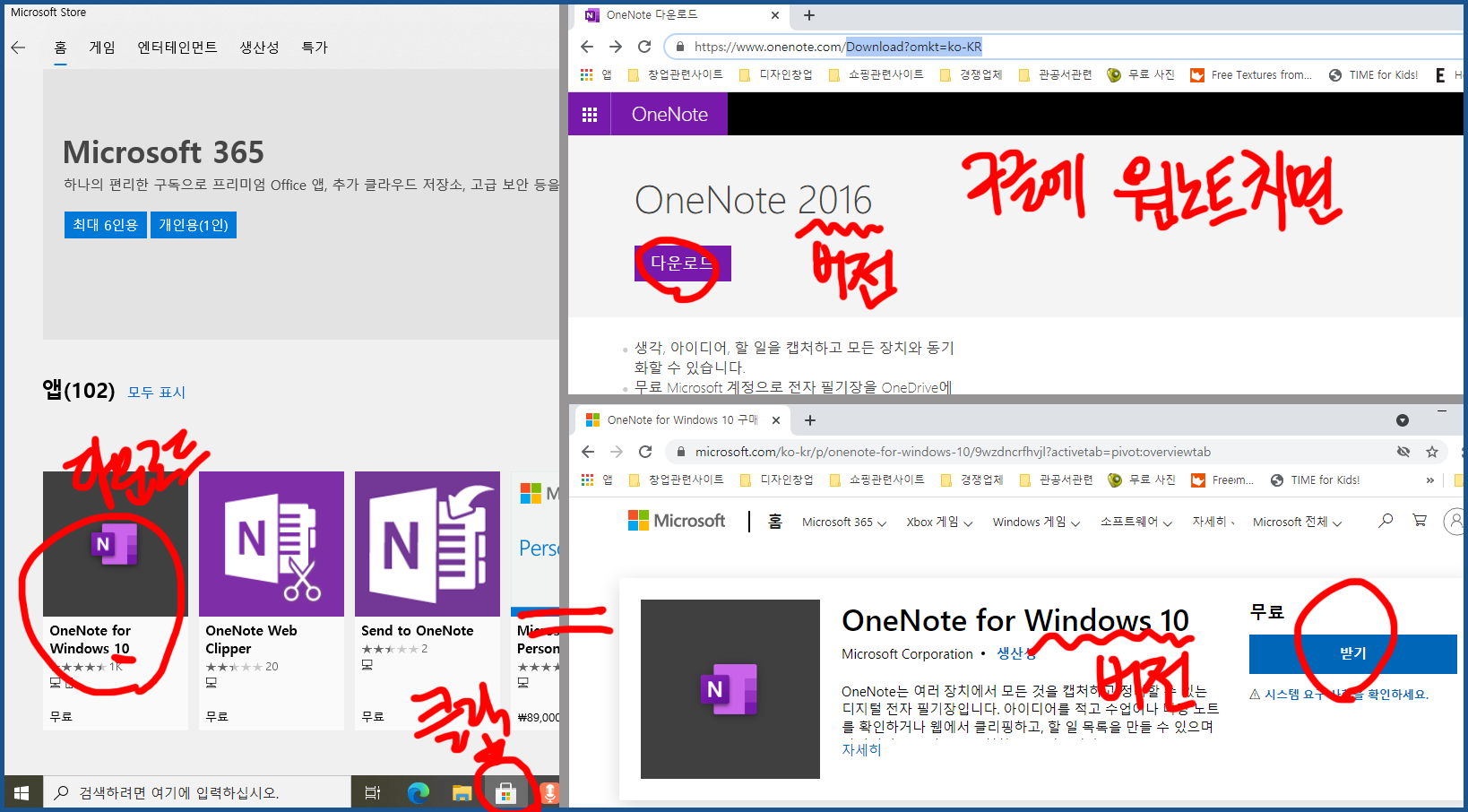
Task: Click the orange recorder icon on the taskbar
Action: click(x=549, y=793)
